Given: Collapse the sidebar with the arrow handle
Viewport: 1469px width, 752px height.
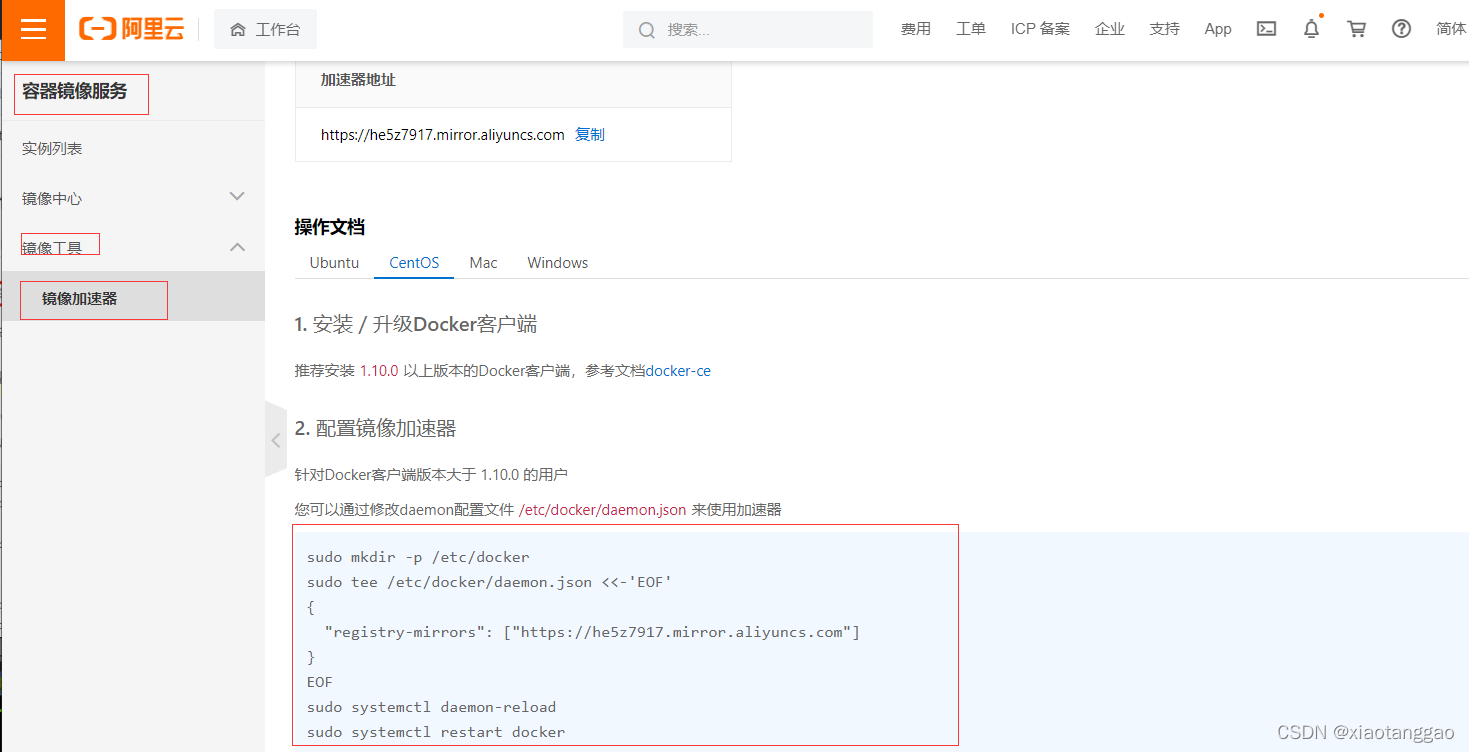Looking at the screenshot, I should pyautogui.click(x=276, y=440).
